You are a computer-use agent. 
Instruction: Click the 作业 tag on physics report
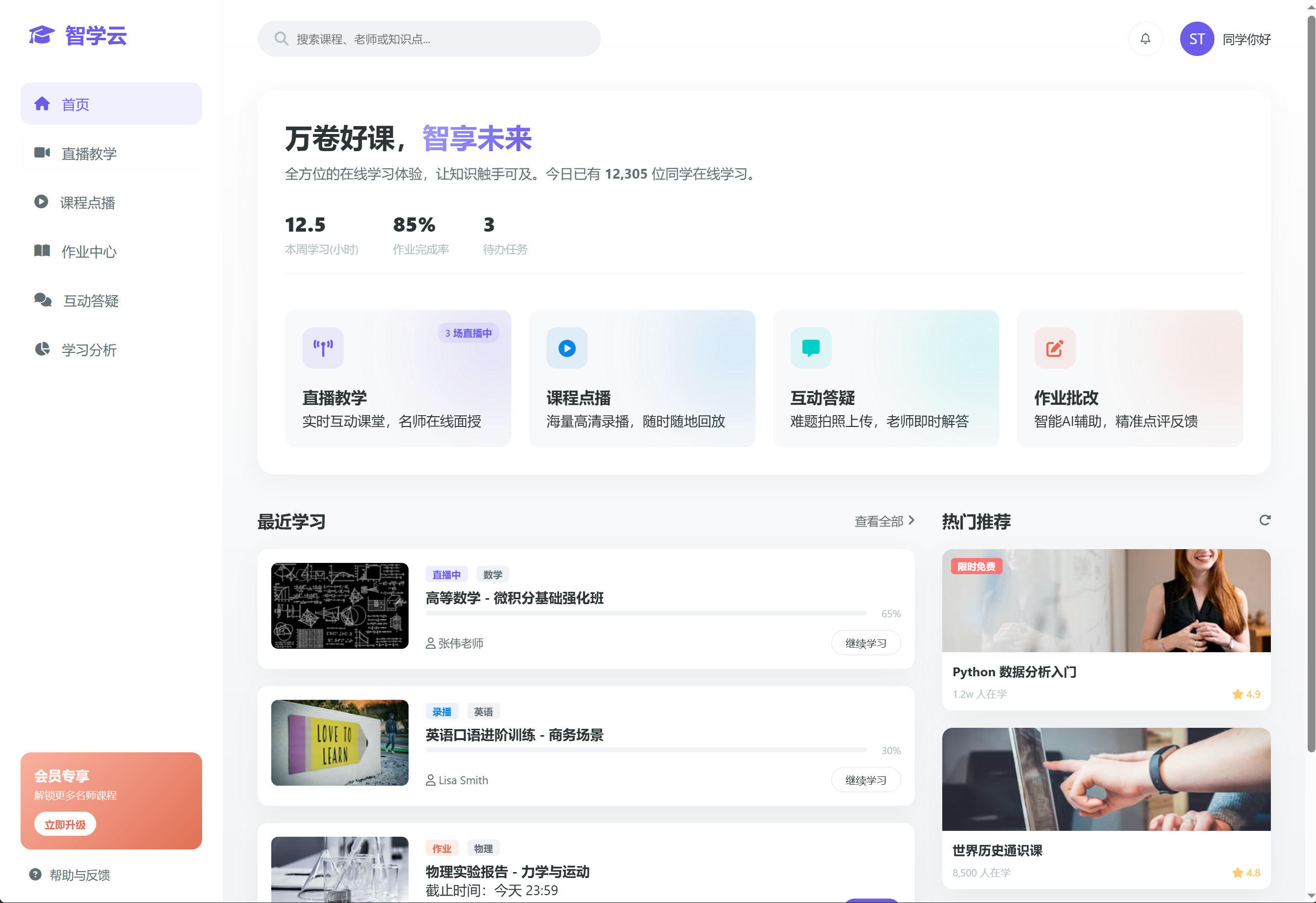click(x=441, y=849)
